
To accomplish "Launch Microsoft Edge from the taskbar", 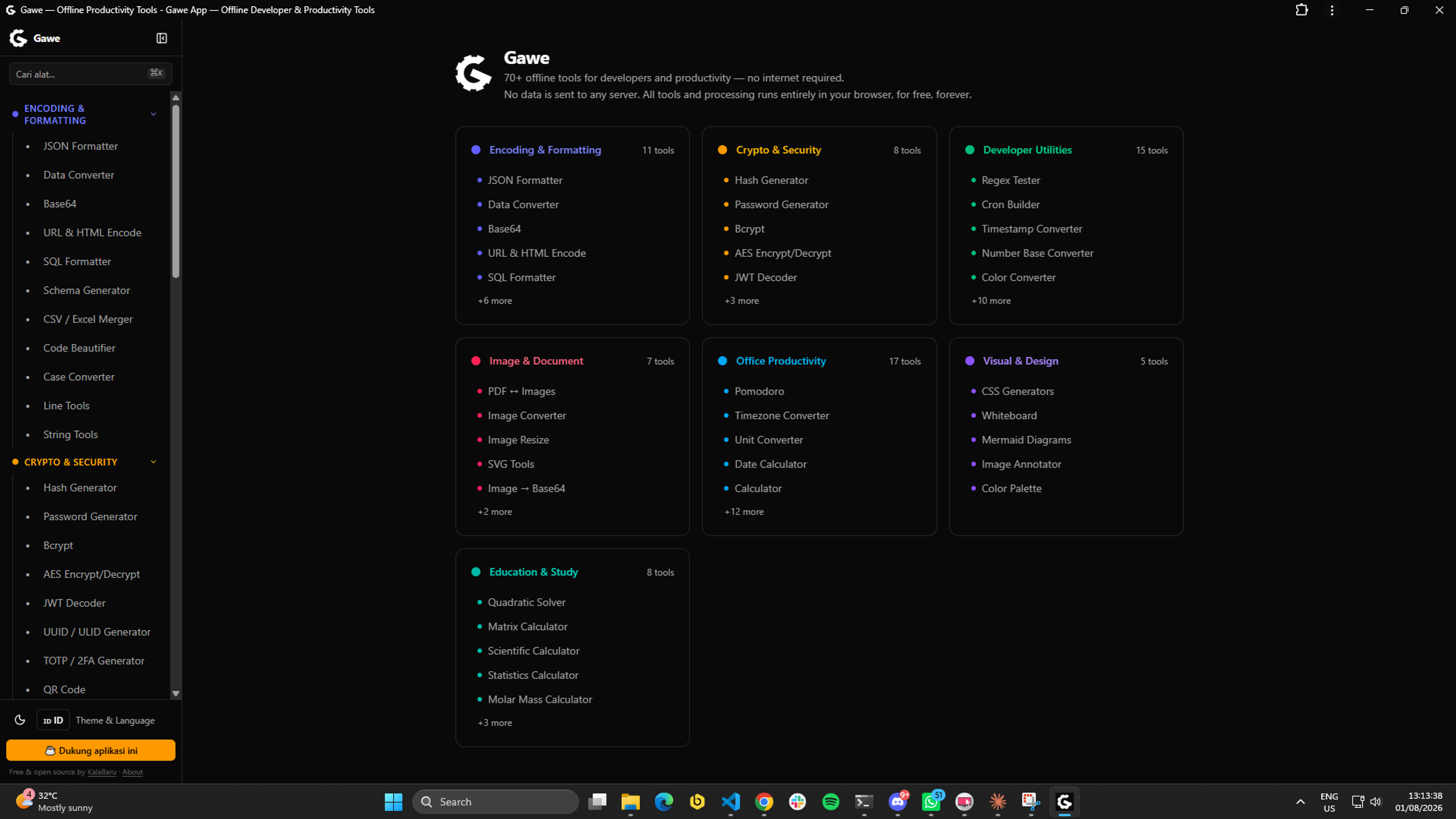I will (x=664, y=802).
